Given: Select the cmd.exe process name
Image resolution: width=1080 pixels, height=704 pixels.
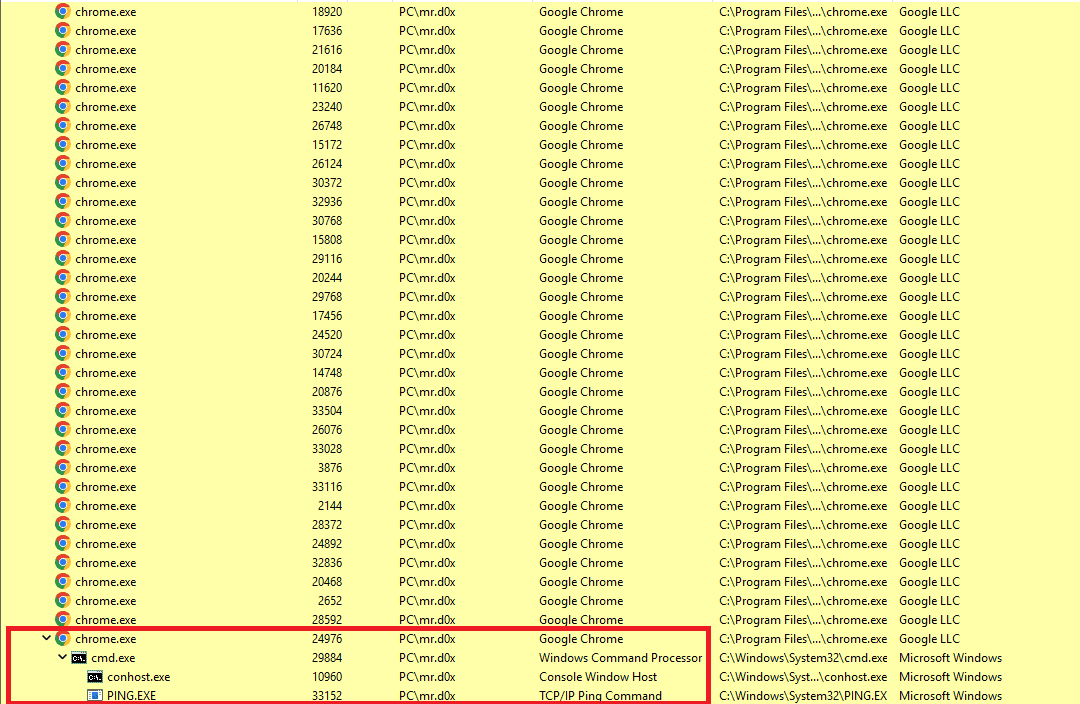Looking at the screenshot, I should [113, 658].
